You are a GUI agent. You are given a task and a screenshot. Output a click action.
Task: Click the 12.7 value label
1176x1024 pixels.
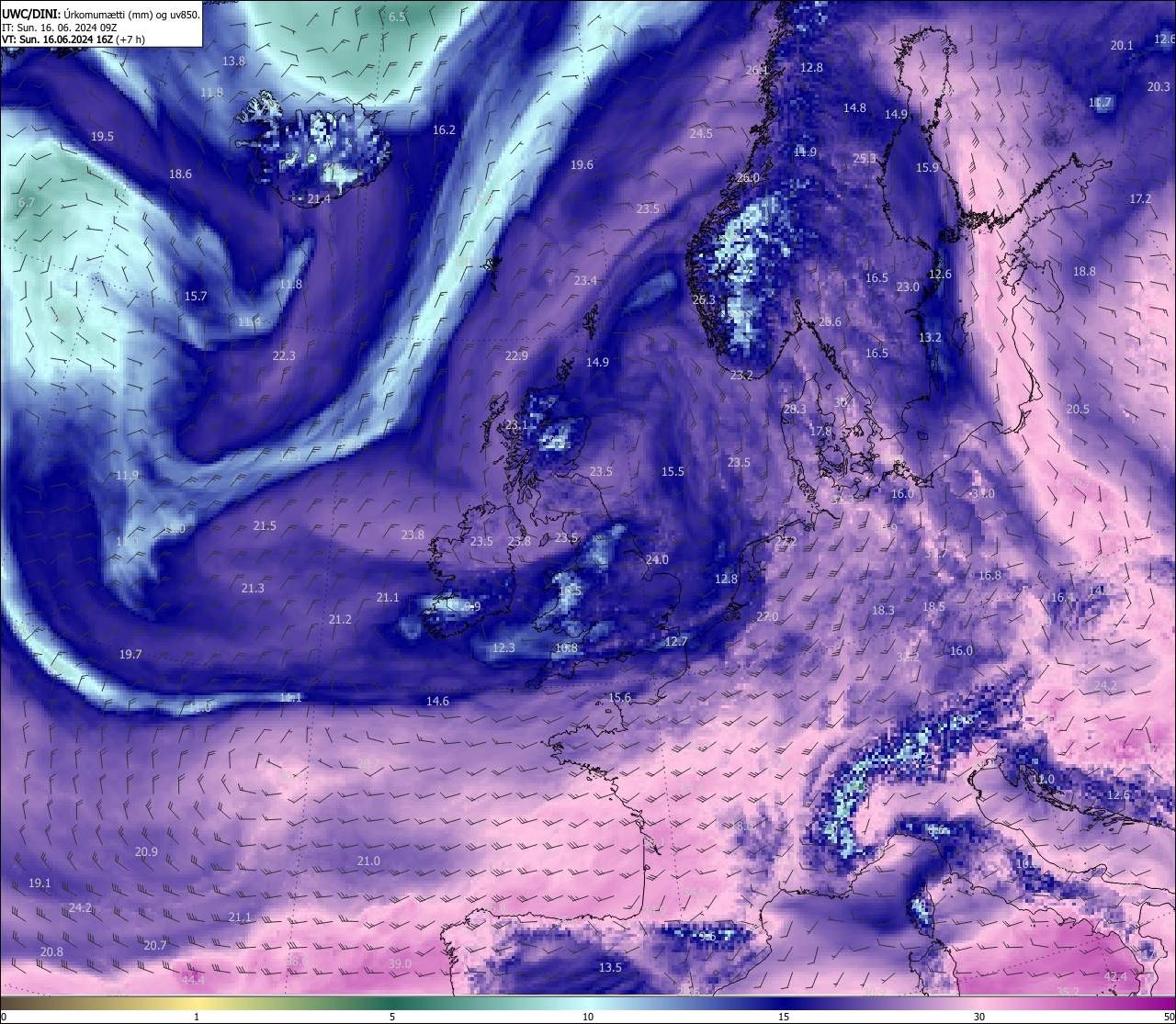pyautogui.click(x=676, y=642)
